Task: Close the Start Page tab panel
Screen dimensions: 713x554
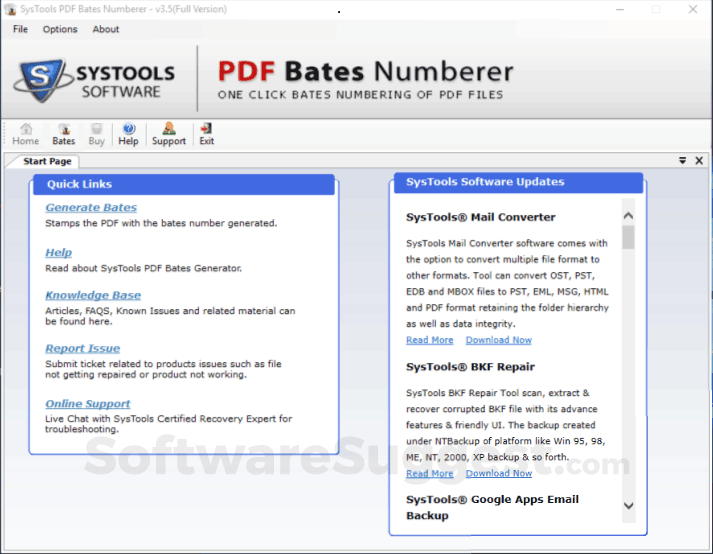Action: point(699,161)
